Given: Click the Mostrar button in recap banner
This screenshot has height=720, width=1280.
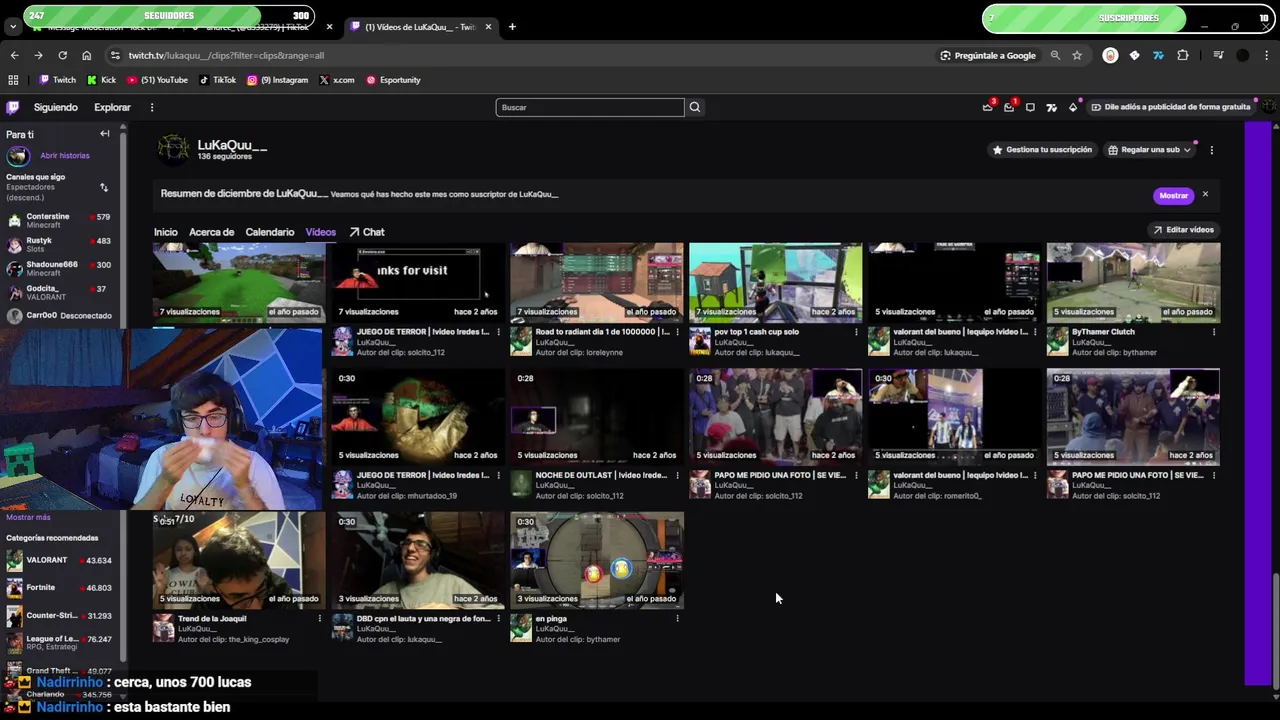Looking at the screenshot, I should [x=1174, y=196].
